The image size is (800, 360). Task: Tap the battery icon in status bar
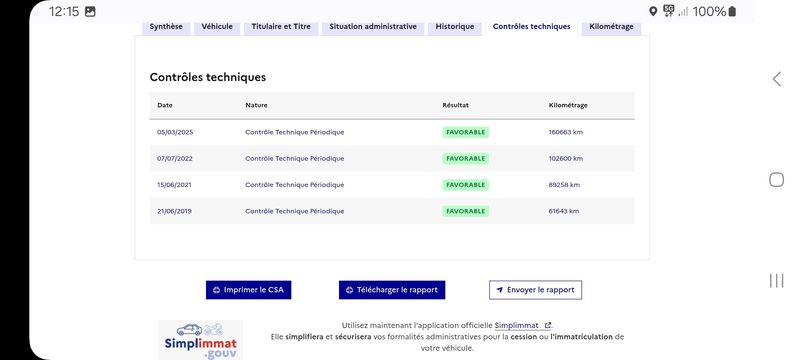click(x=732, y=11)
